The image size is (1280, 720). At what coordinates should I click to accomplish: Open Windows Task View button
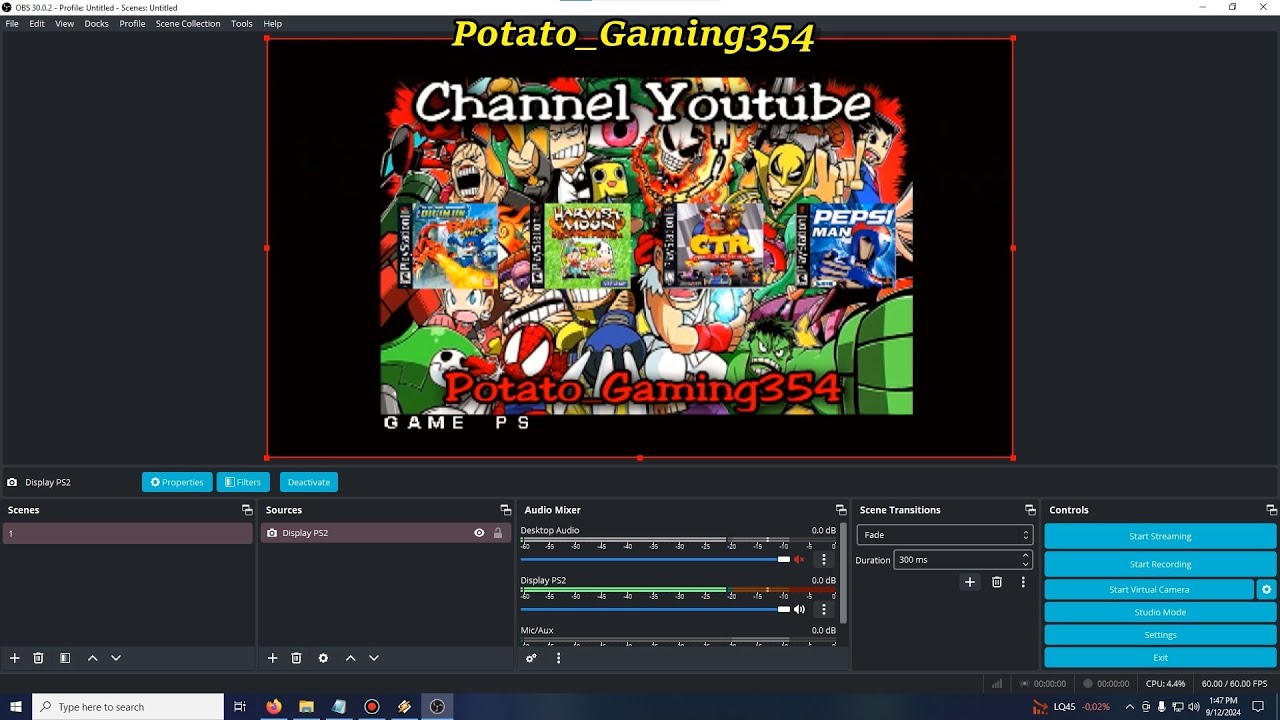point(240,707)
